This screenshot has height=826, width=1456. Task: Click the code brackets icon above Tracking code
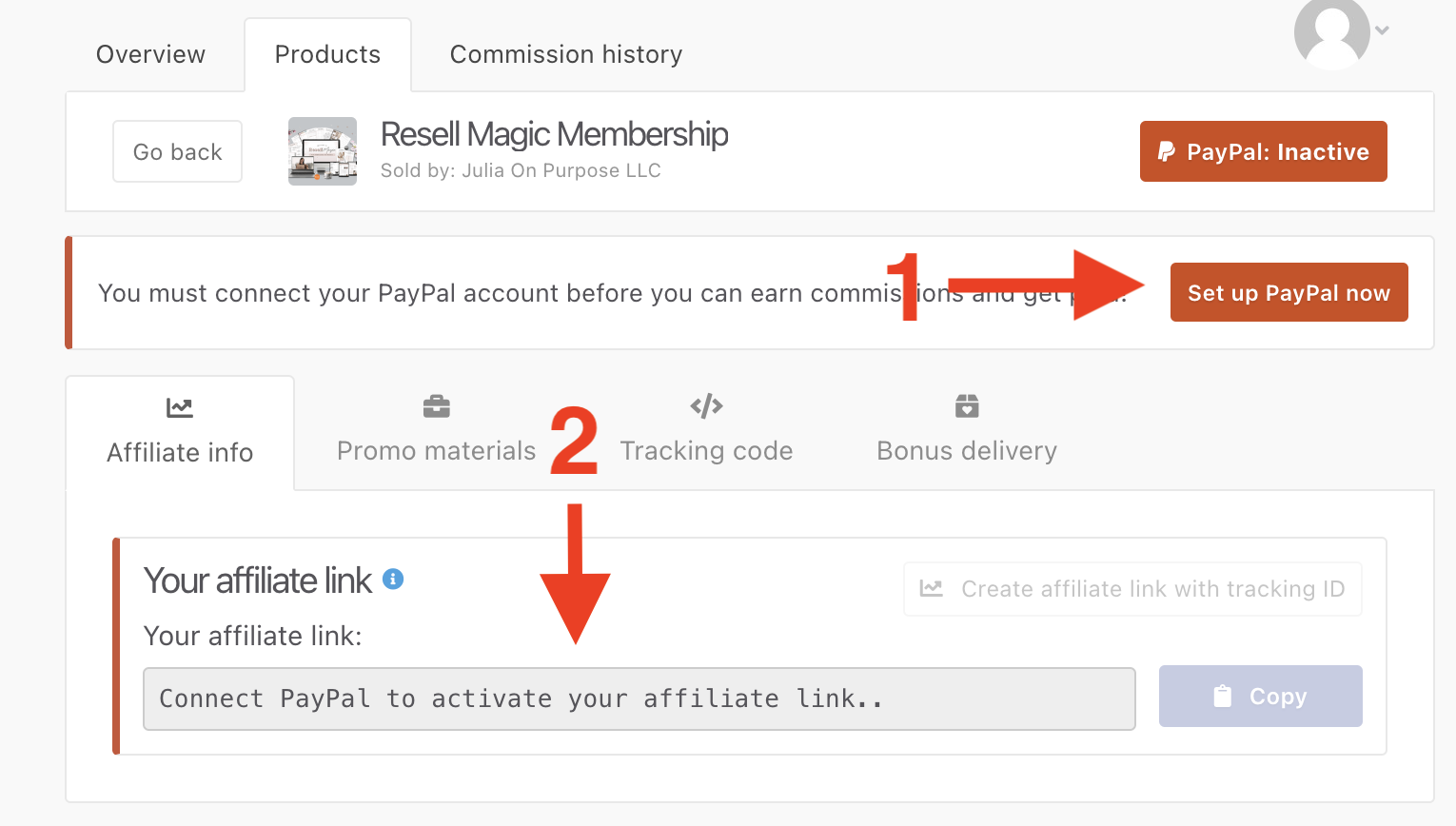706,406
